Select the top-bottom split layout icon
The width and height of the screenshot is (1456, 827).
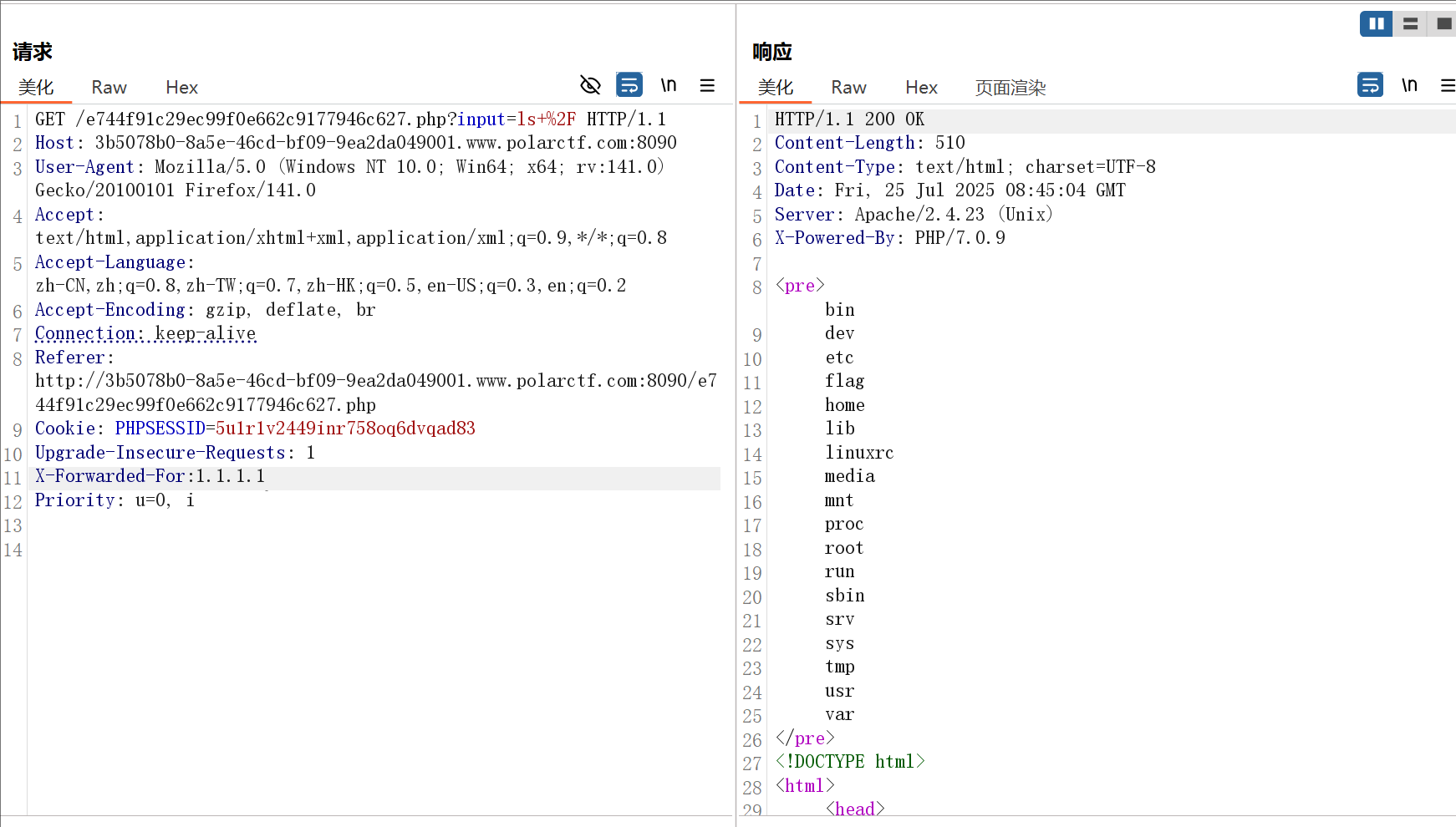click(1410, 23)
